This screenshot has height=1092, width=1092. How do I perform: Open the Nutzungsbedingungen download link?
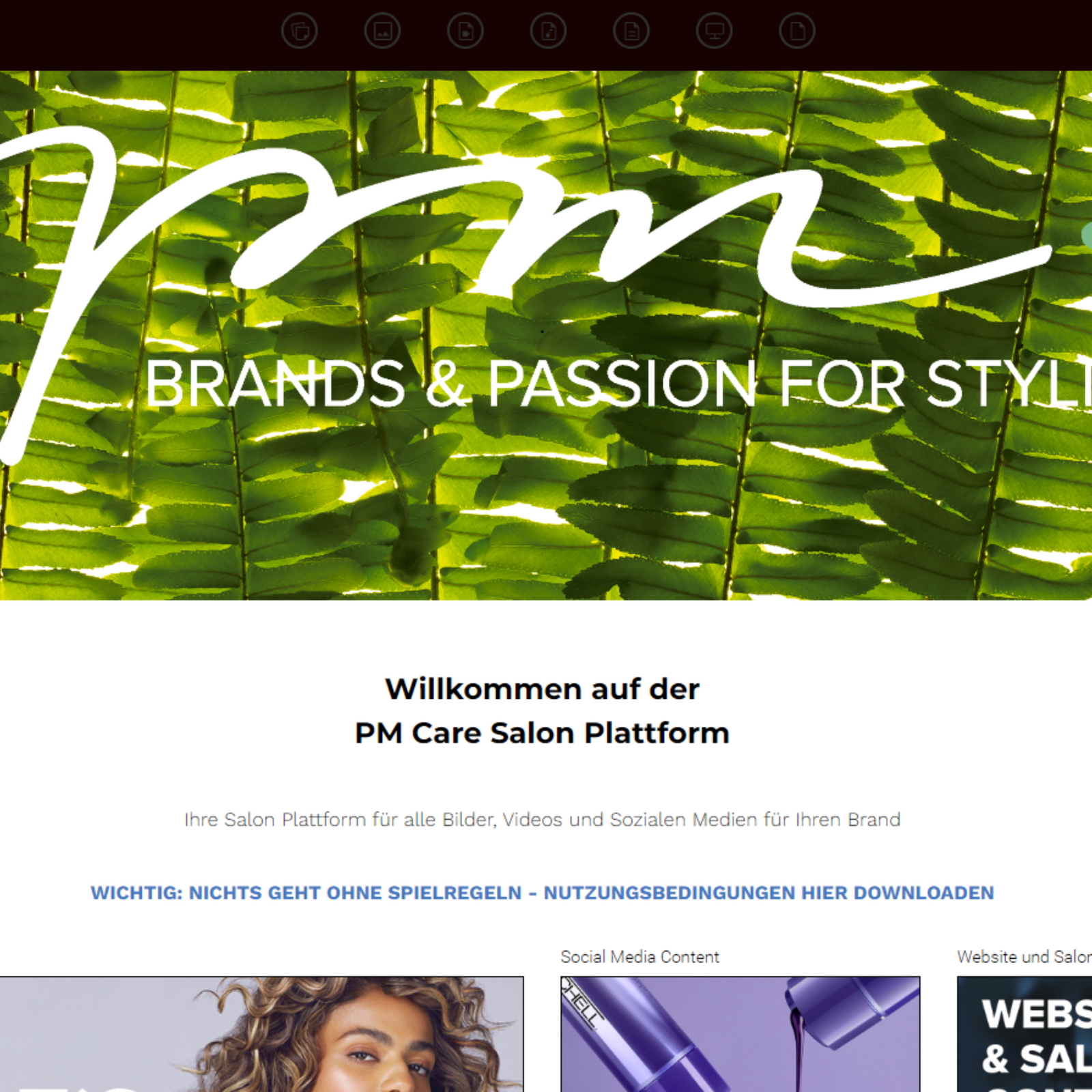point(543,893)
